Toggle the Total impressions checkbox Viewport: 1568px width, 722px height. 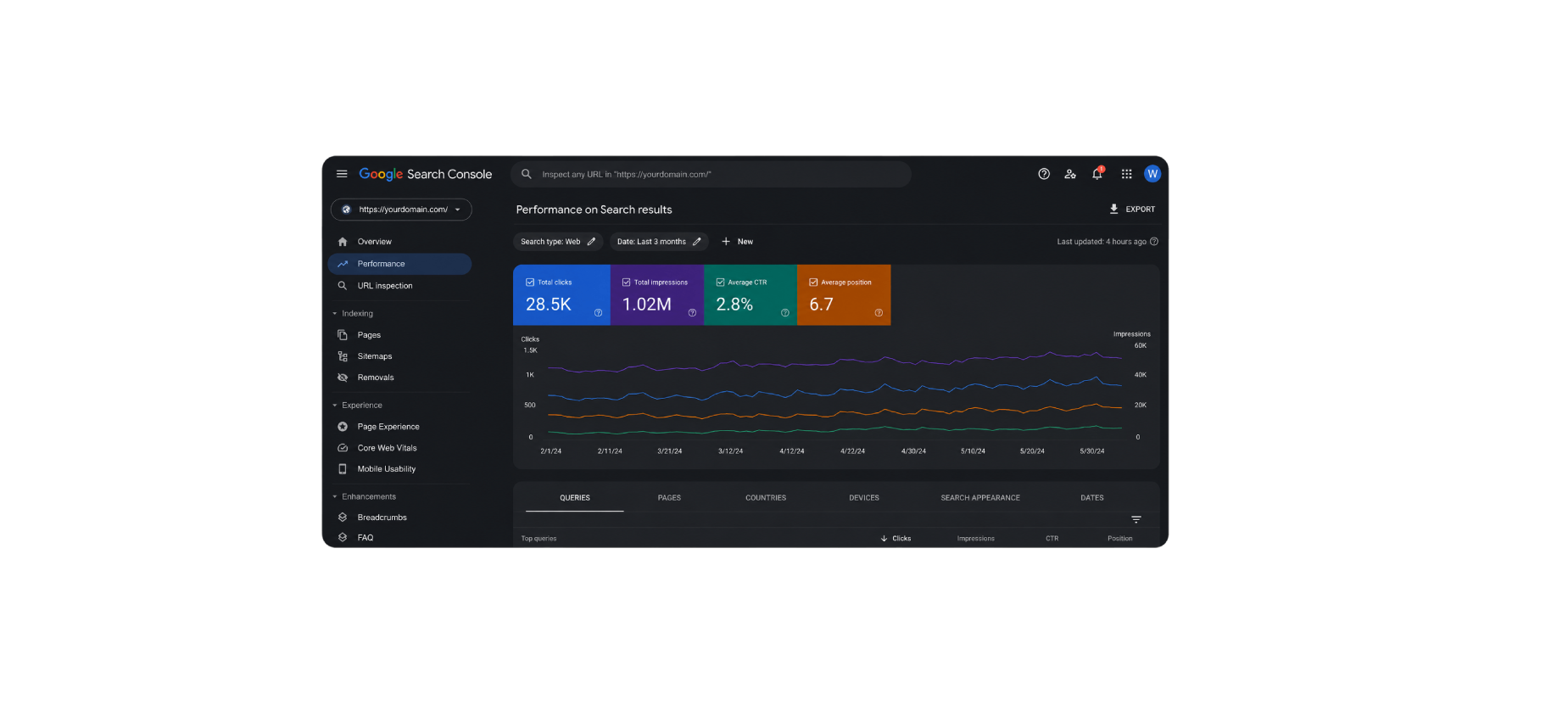pyautogui.click(x=627, y=283)
